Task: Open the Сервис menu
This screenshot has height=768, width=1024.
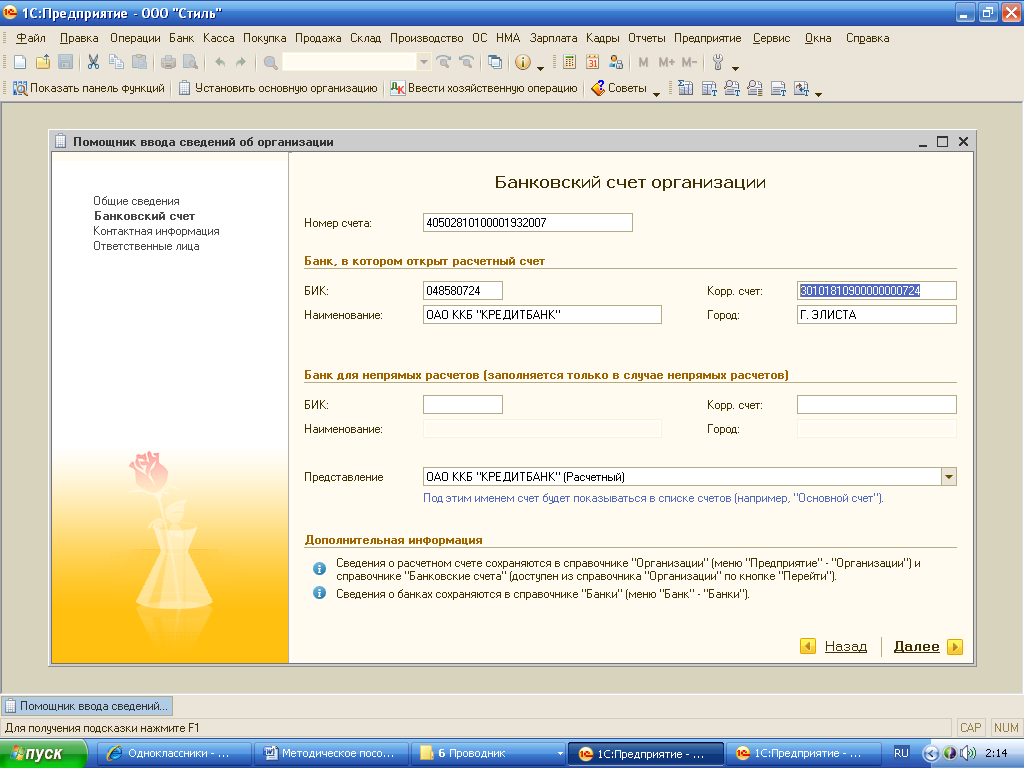Action: click(x=771, y=38)
